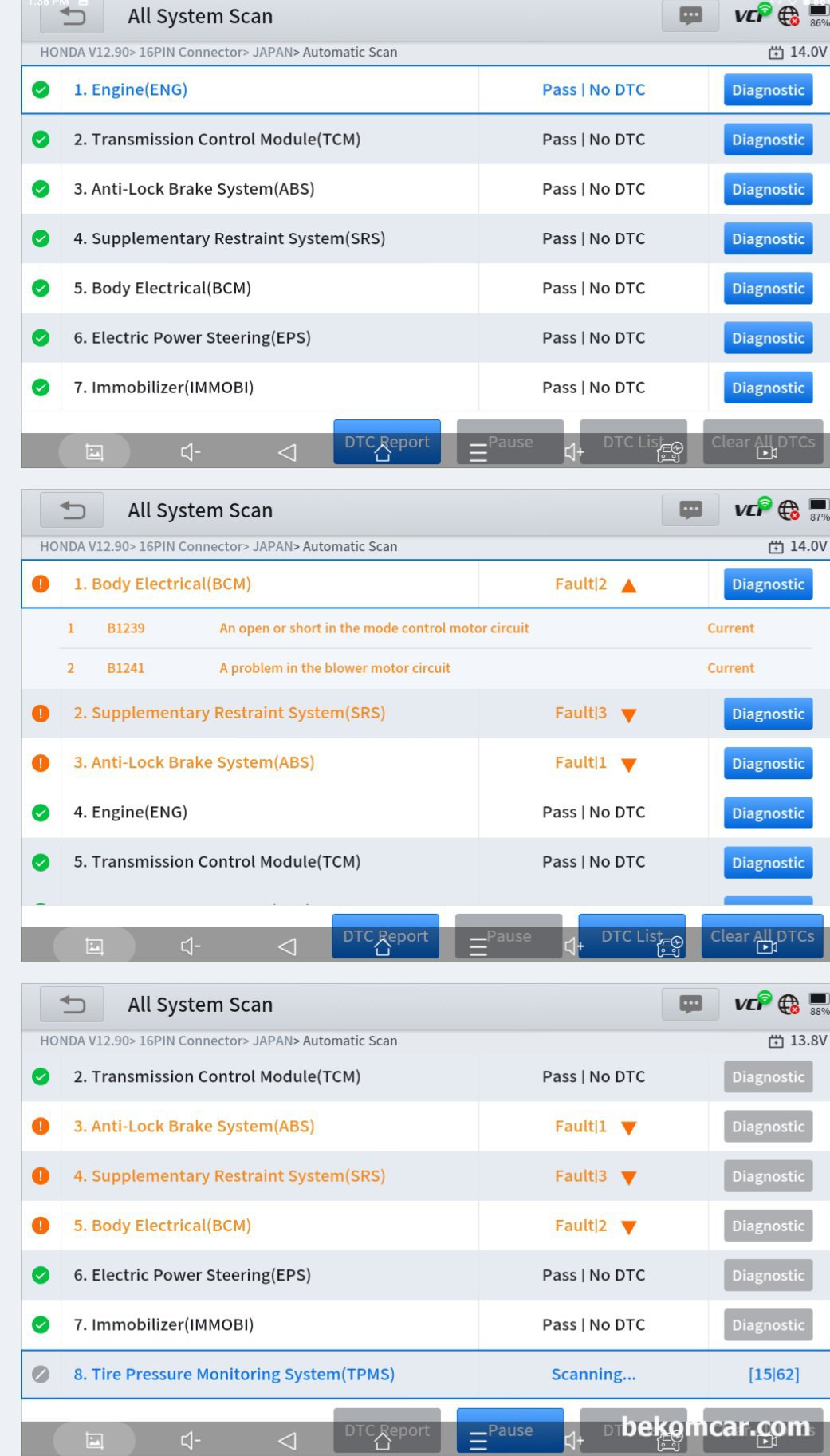The width and height of the screenshot is (830, 1456).
Task: Tap the HONDA V12.90 breadcrumb in the top panel
Action: (x=86, y=52)
